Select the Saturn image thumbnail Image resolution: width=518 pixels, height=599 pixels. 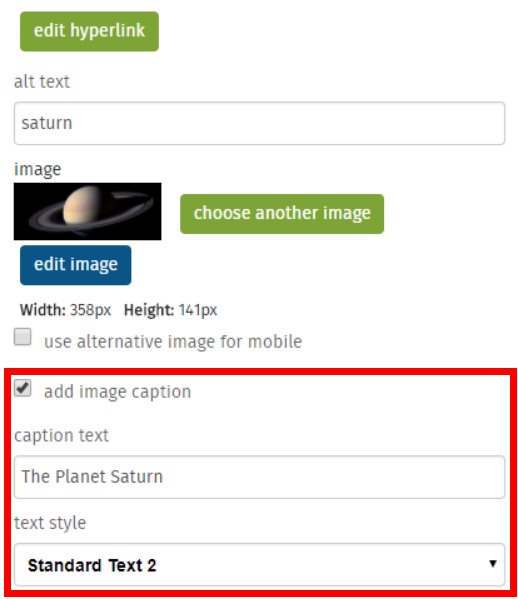(x=87, y=211)
